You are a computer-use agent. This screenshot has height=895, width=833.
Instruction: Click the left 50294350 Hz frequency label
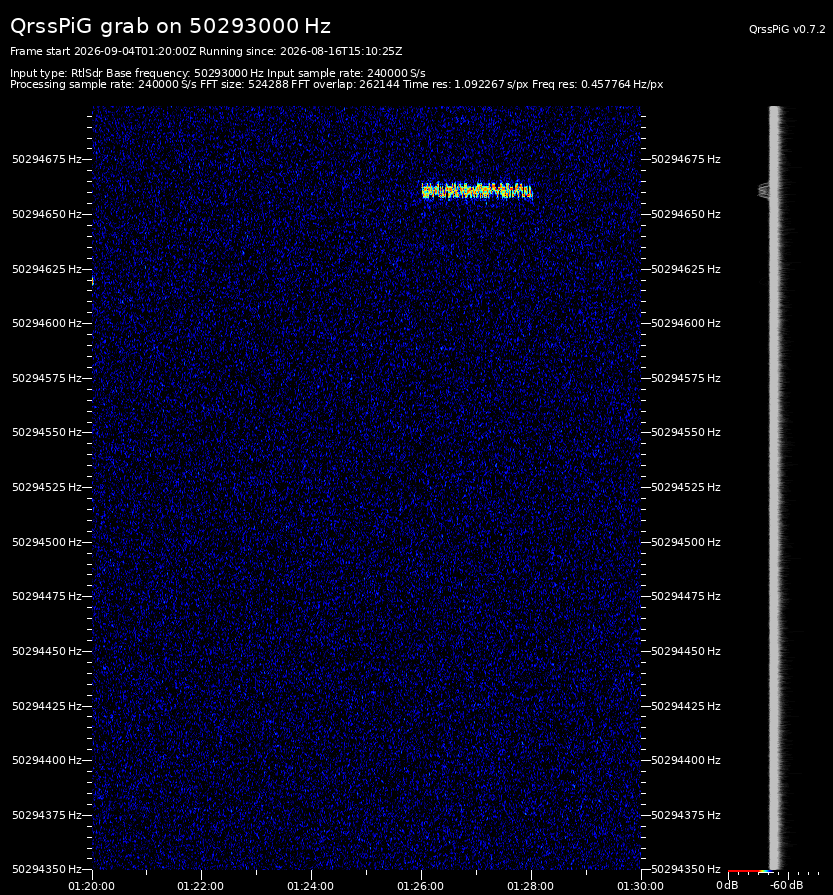[47, 869]
